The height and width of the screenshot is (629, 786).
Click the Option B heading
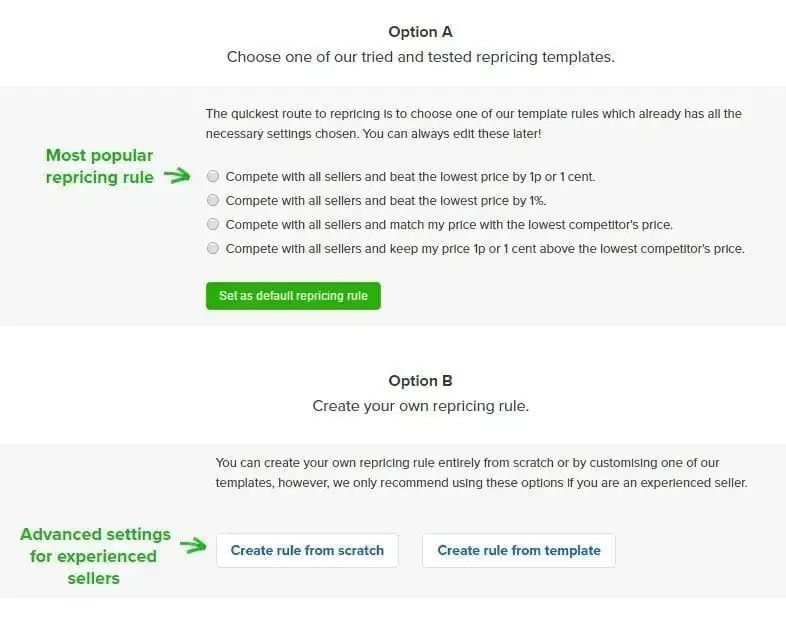[420, 381]
